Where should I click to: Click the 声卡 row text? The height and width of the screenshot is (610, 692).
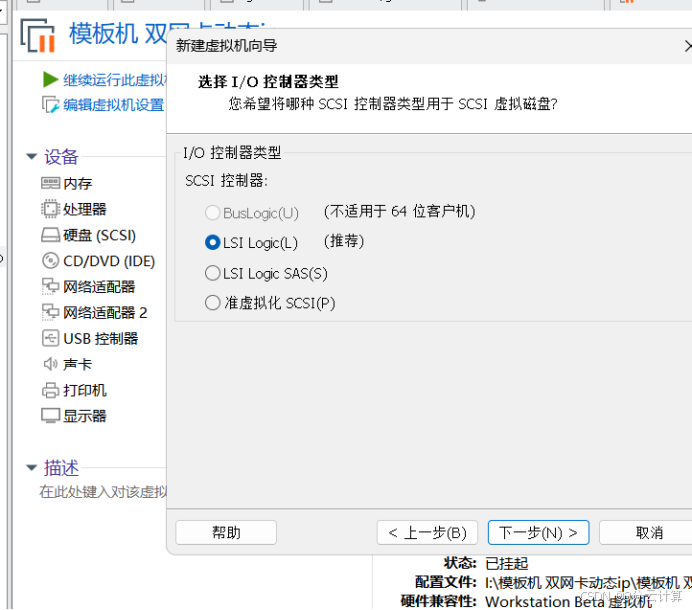coord(78,364)
